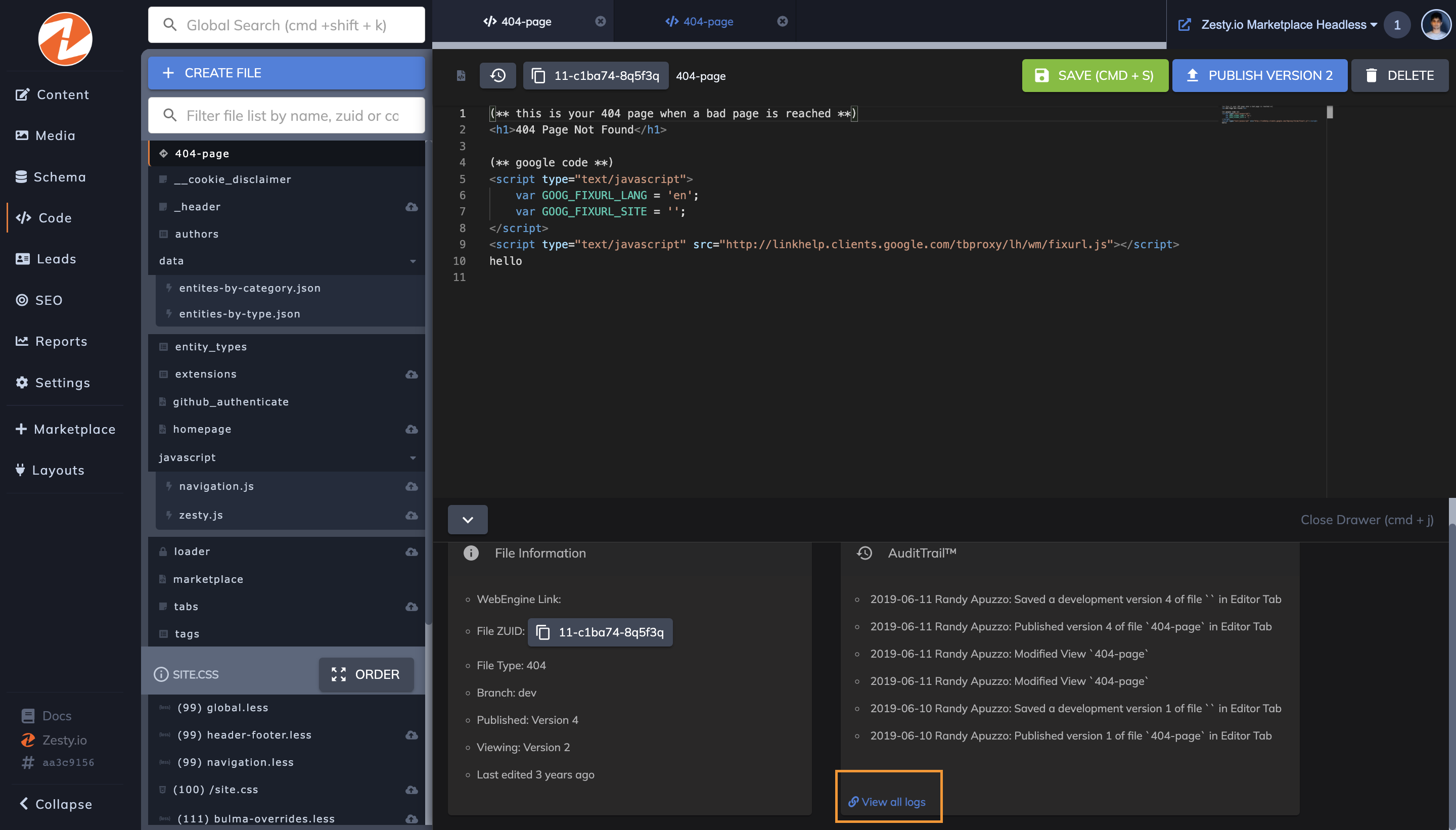Click the DELETE button
Image resolution: width=1456 pixels, height=830 pixels.
pyautogui.click(x=1399, y=75)
